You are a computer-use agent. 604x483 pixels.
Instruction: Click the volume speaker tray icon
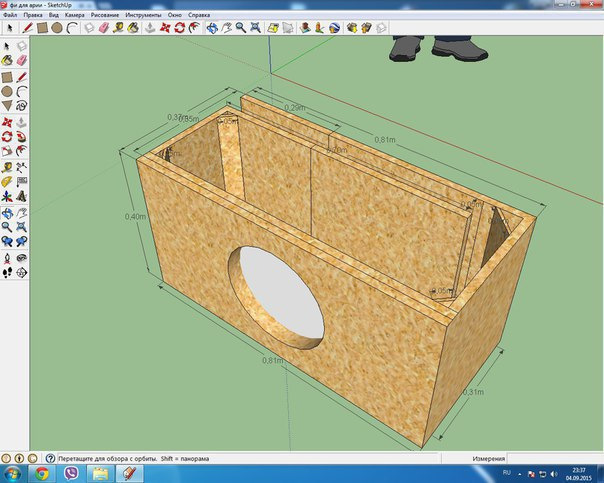[554, 474]
